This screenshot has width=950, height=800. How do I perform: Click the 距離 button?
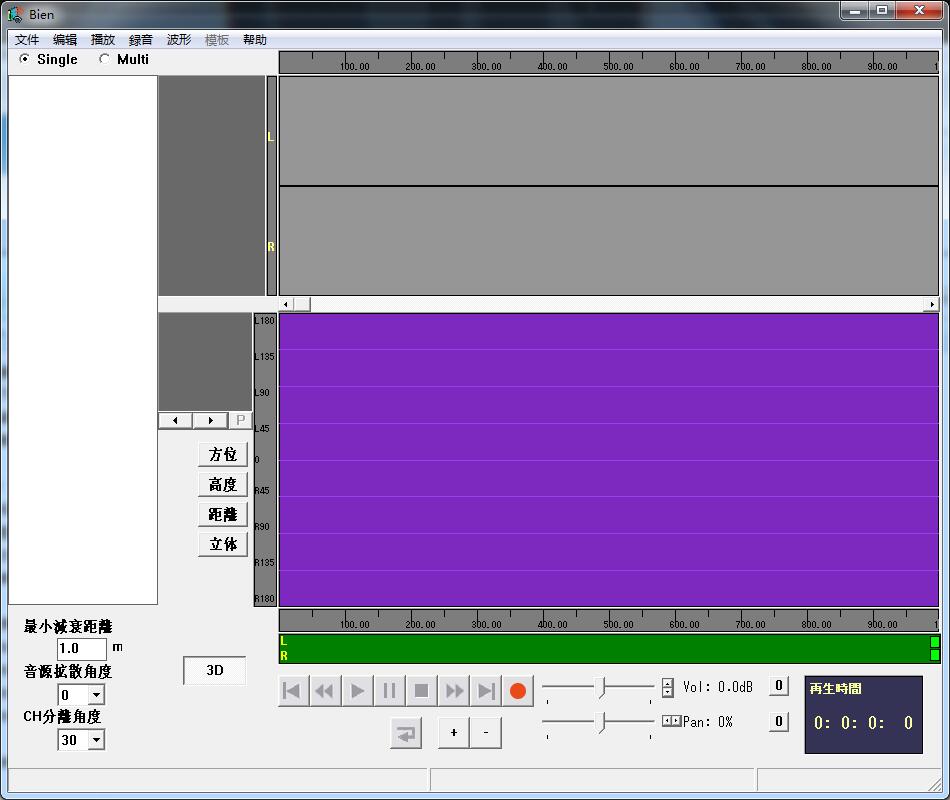(x=222, y=514)
